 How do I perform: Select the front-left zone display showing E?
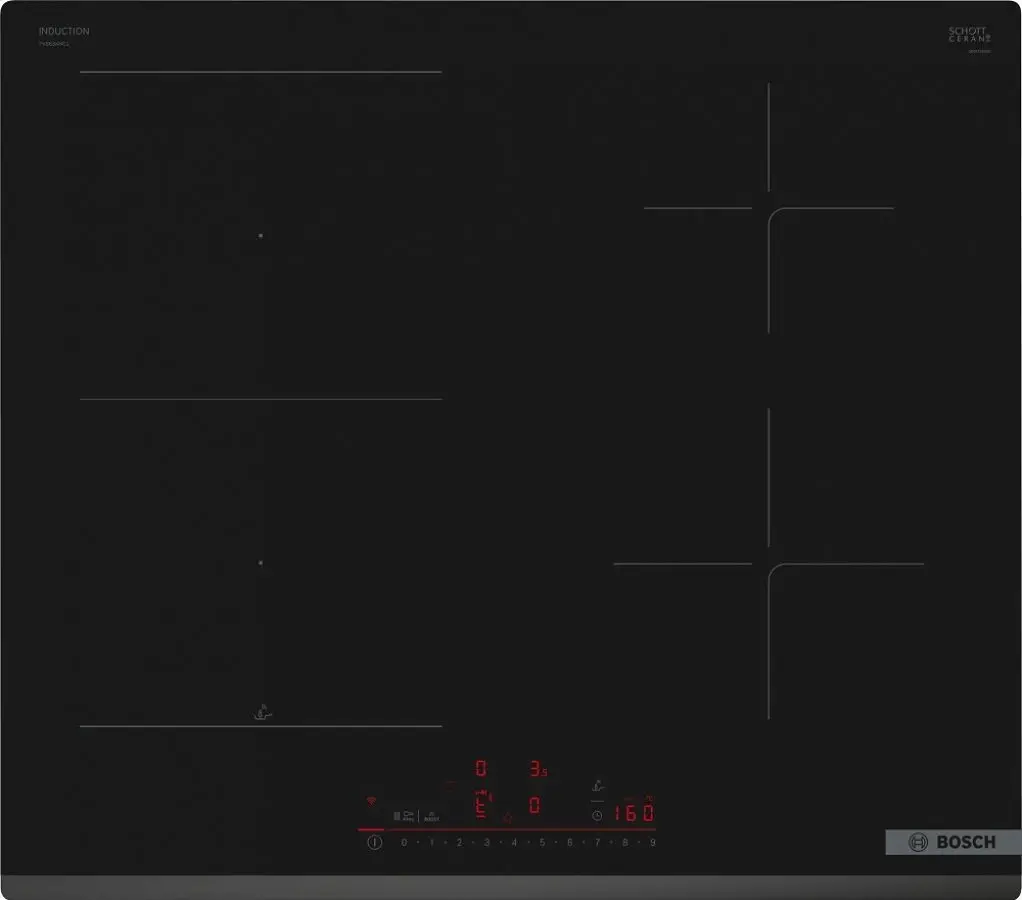click(481, 806)
